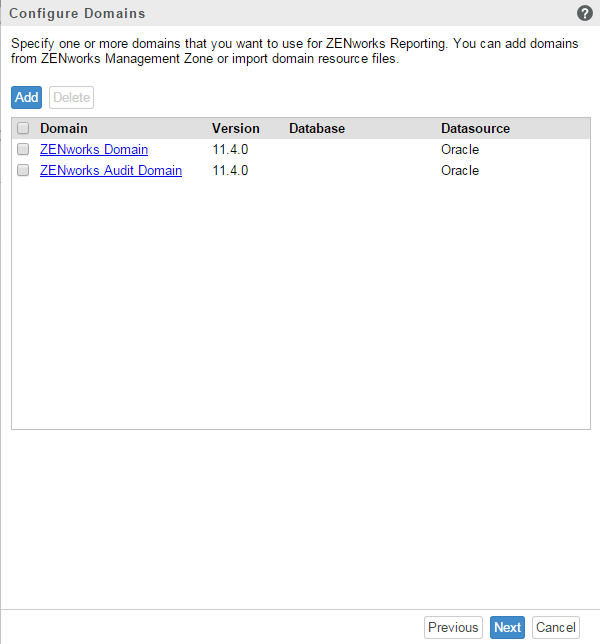Click the Domain column header
The width and height of the screenshot is (600, 644).
pyautogui.click(x=64, y=129)
